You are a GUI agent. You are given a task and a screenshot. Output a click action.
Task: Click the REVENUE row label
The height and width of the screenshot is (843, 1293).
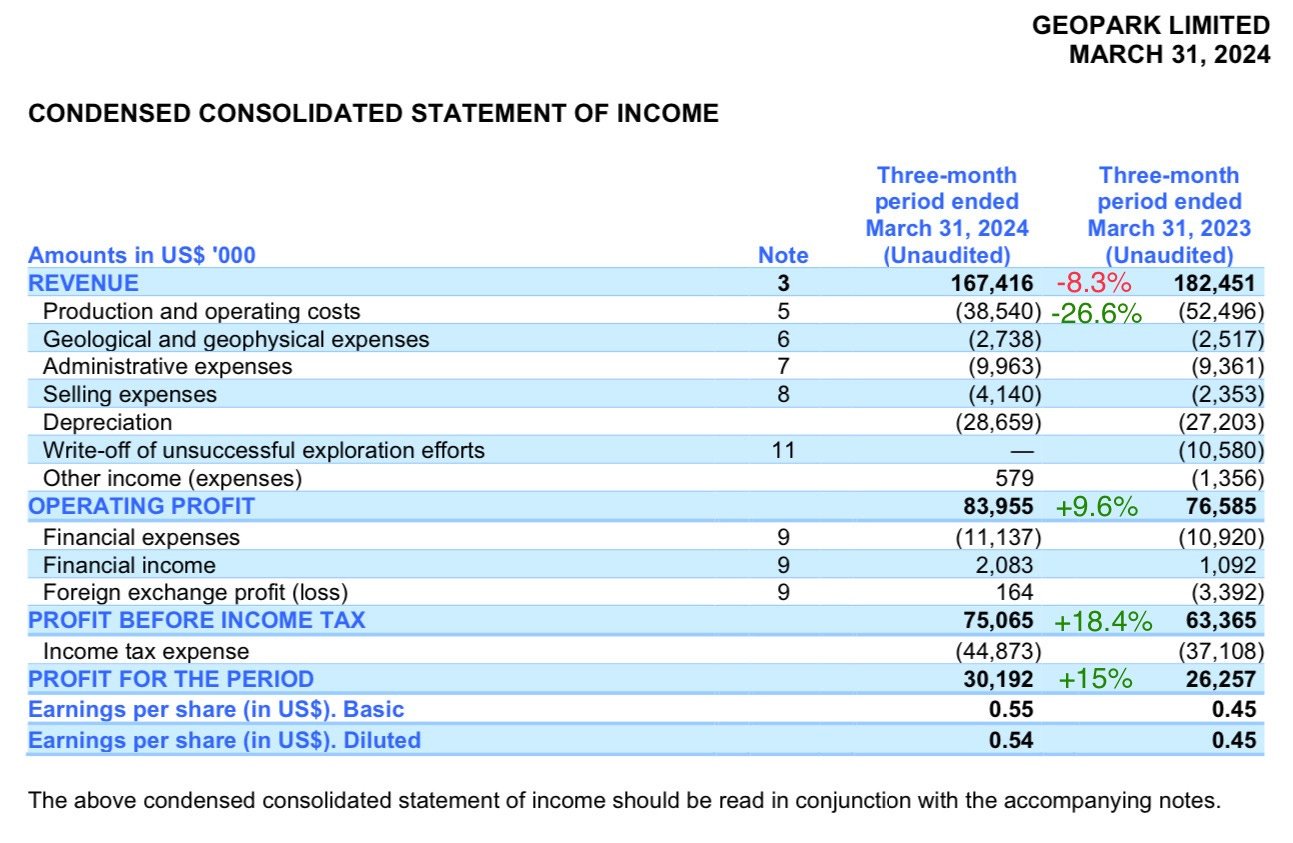(x=83, y=283)
